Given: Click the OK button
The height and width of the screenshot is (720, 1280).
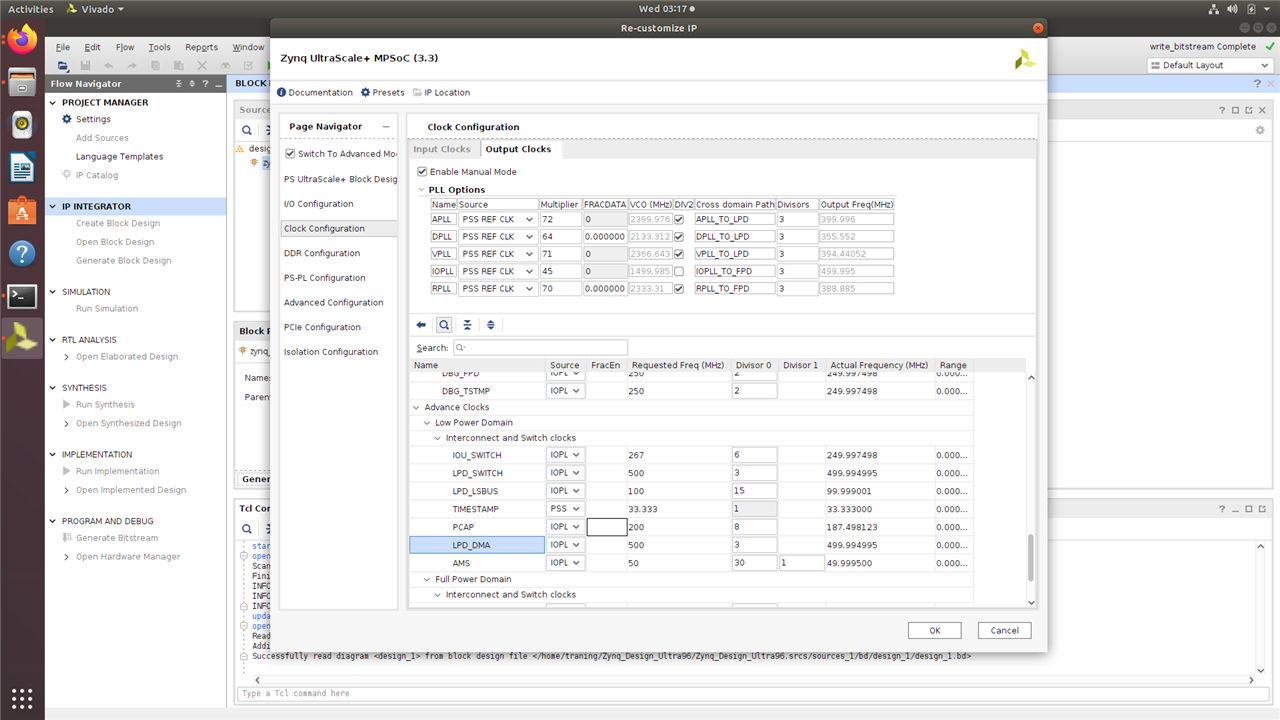Looking at the screenshot, I should pos(934,630).
